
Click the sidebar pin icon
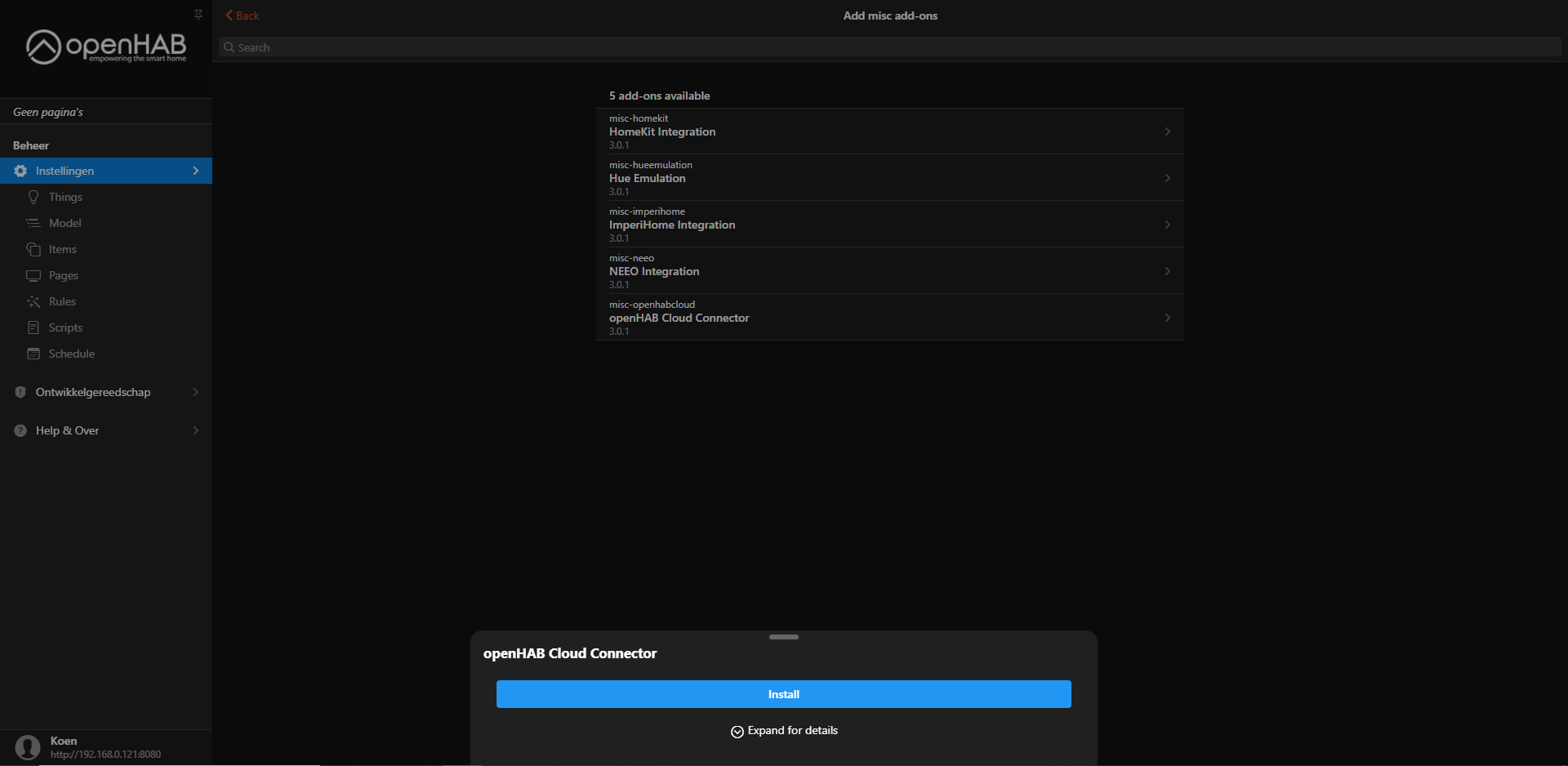[198, 15]
